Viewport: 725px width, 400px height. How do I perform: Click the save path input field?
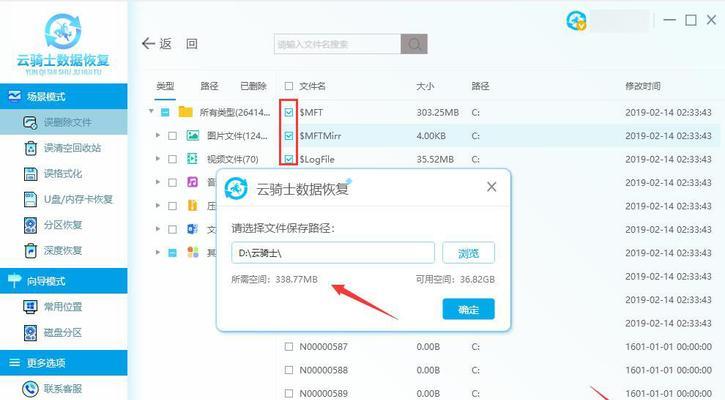tap(333, 253)
